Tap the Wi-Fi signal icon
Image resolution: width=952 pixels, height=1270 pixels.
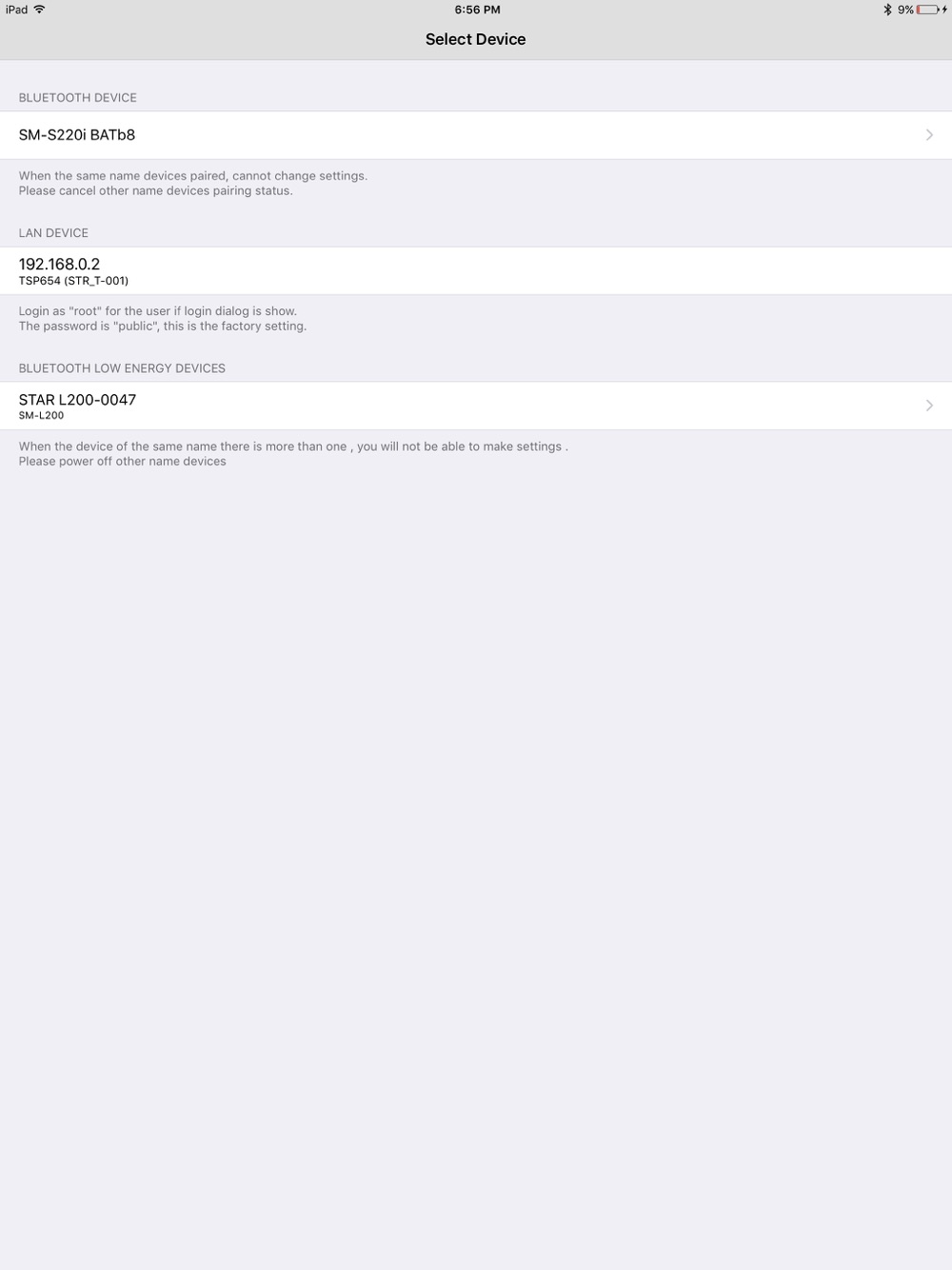point(39,10)
